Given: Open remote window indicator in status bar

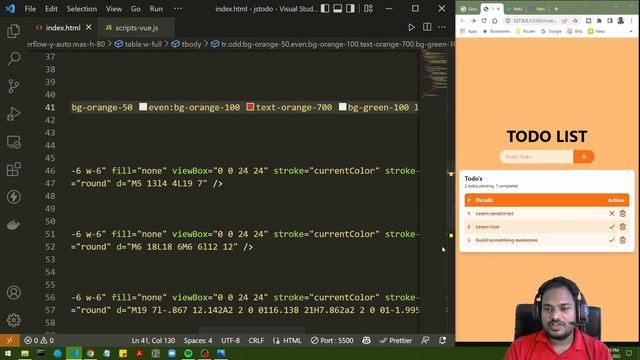Looking at the screenshot, I should click(9, 340).
